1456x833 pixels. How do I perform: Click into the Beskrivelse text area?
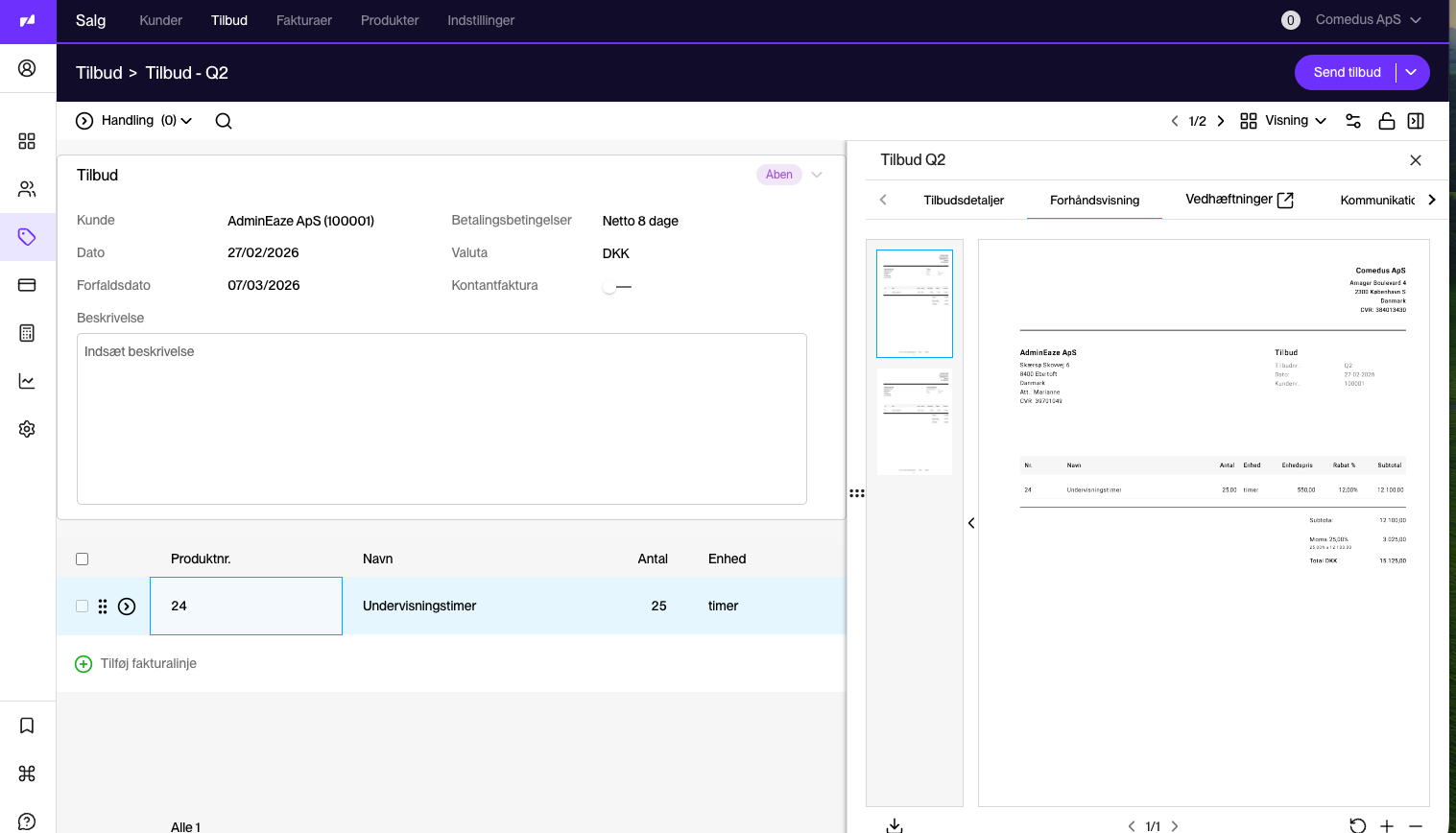[442, 418]
